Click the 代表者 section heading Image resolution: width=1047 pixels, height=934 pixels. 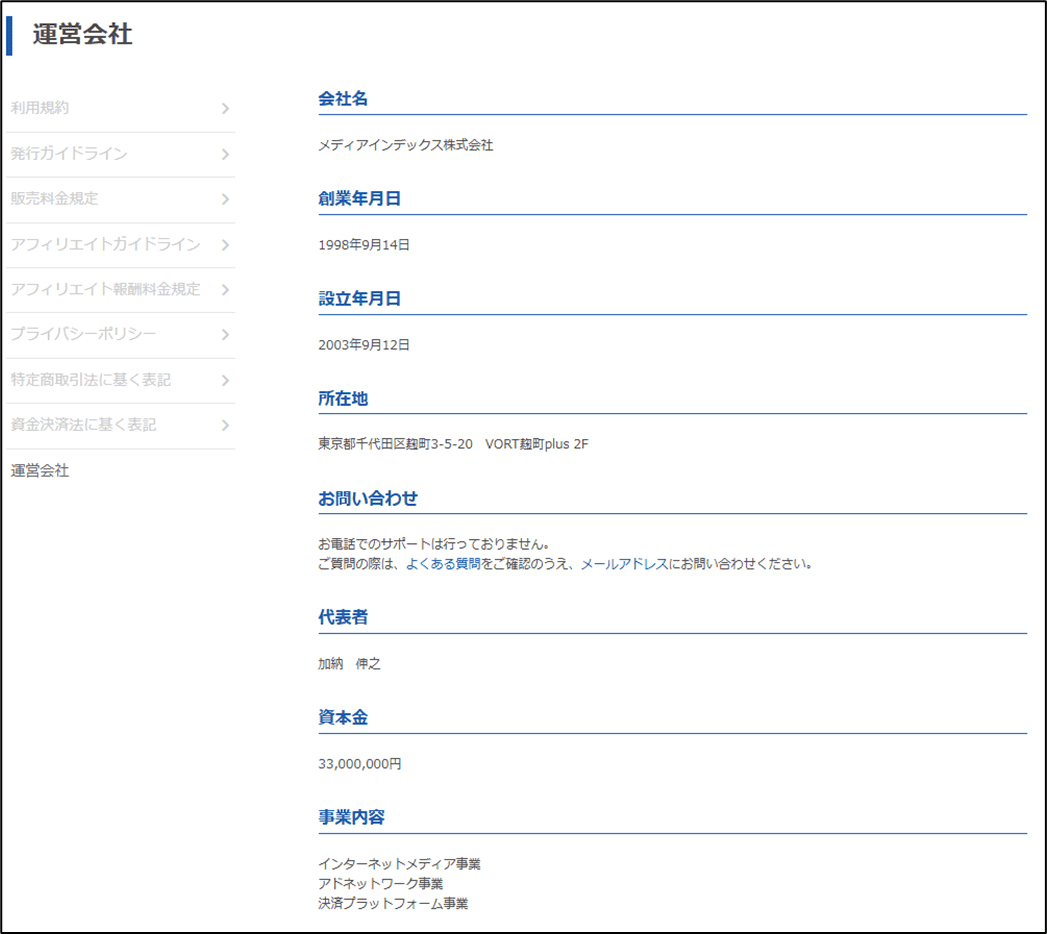[343, 618]
